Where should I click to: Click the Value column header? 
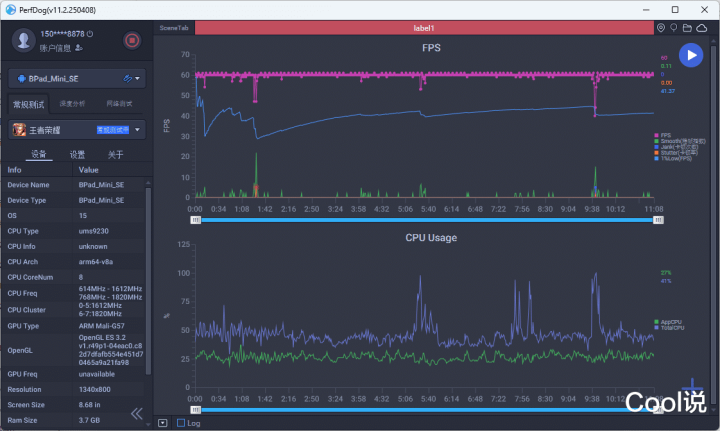pos(89,170)
